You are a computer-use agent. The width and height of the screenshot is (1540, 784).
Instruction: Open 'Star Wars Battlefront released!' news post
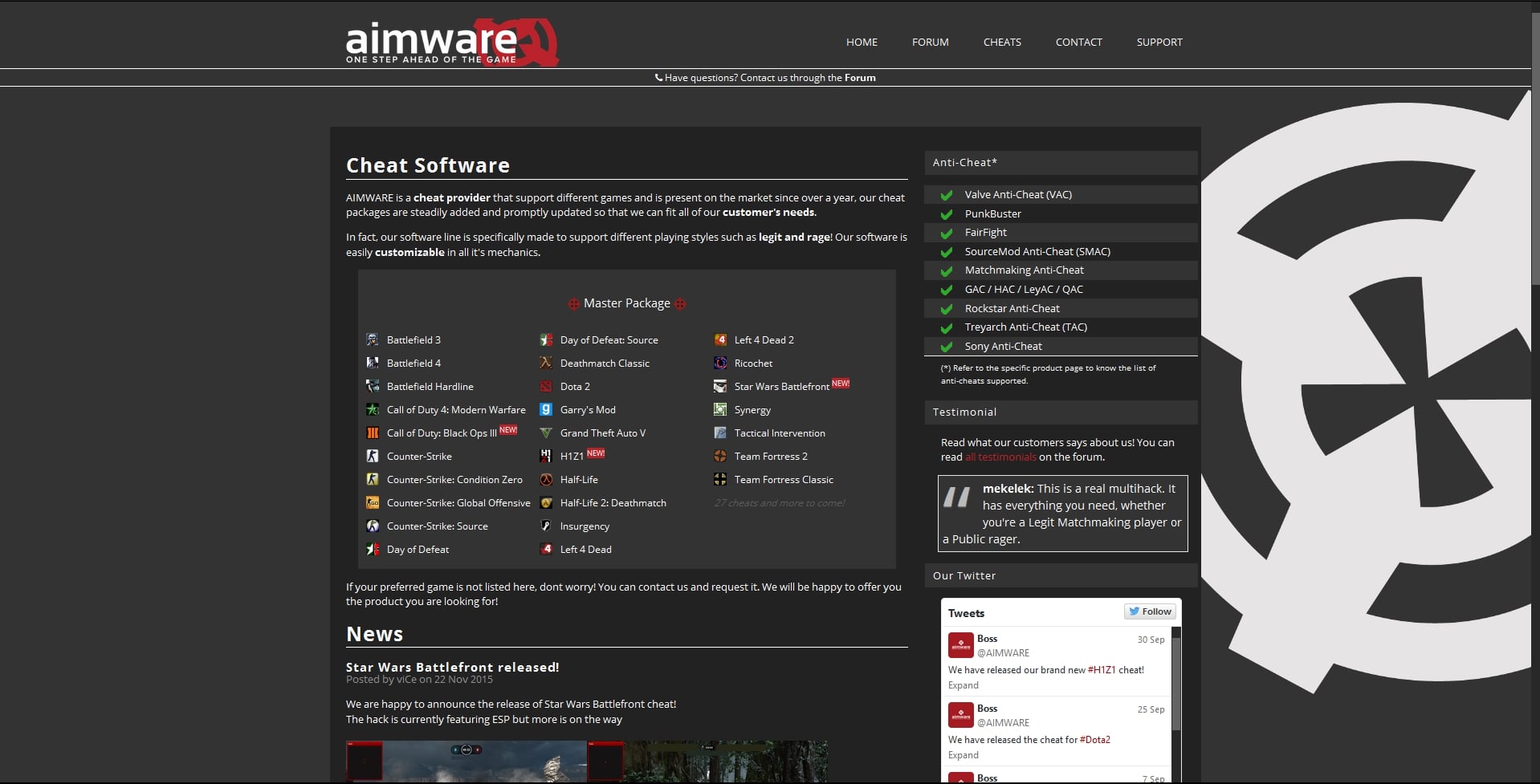(452, 667)
